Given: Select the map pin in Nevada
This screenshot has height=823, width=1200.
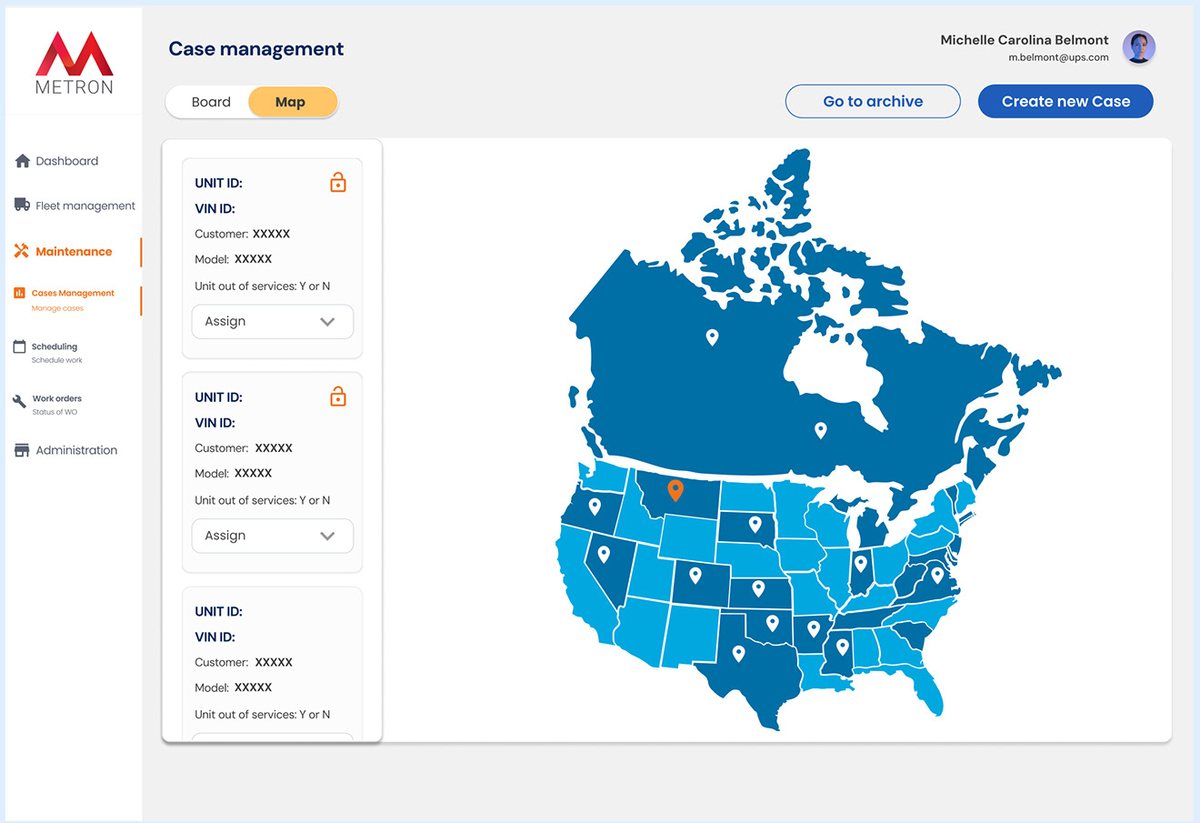Looking at the screenshot, I should pyautogui.click(x=604, y=553).
